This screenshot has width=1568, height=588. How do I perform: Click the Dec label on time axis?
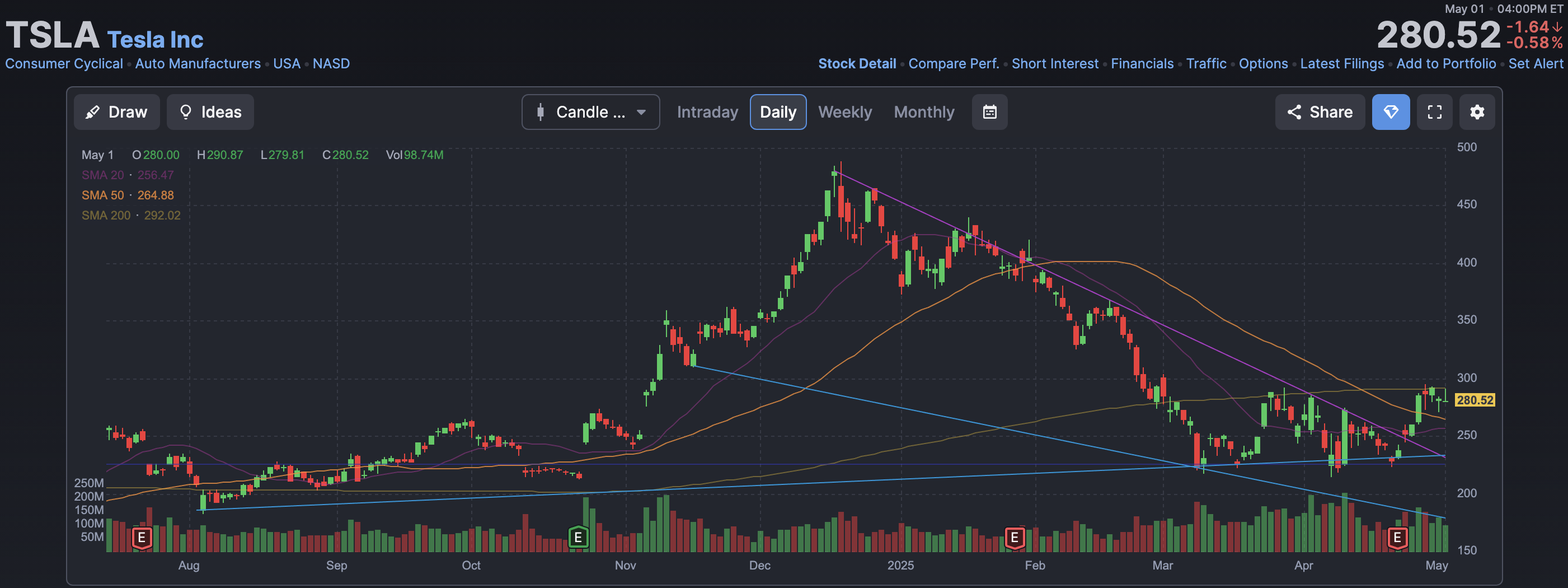pyautogui.click(x=759, y=565)
